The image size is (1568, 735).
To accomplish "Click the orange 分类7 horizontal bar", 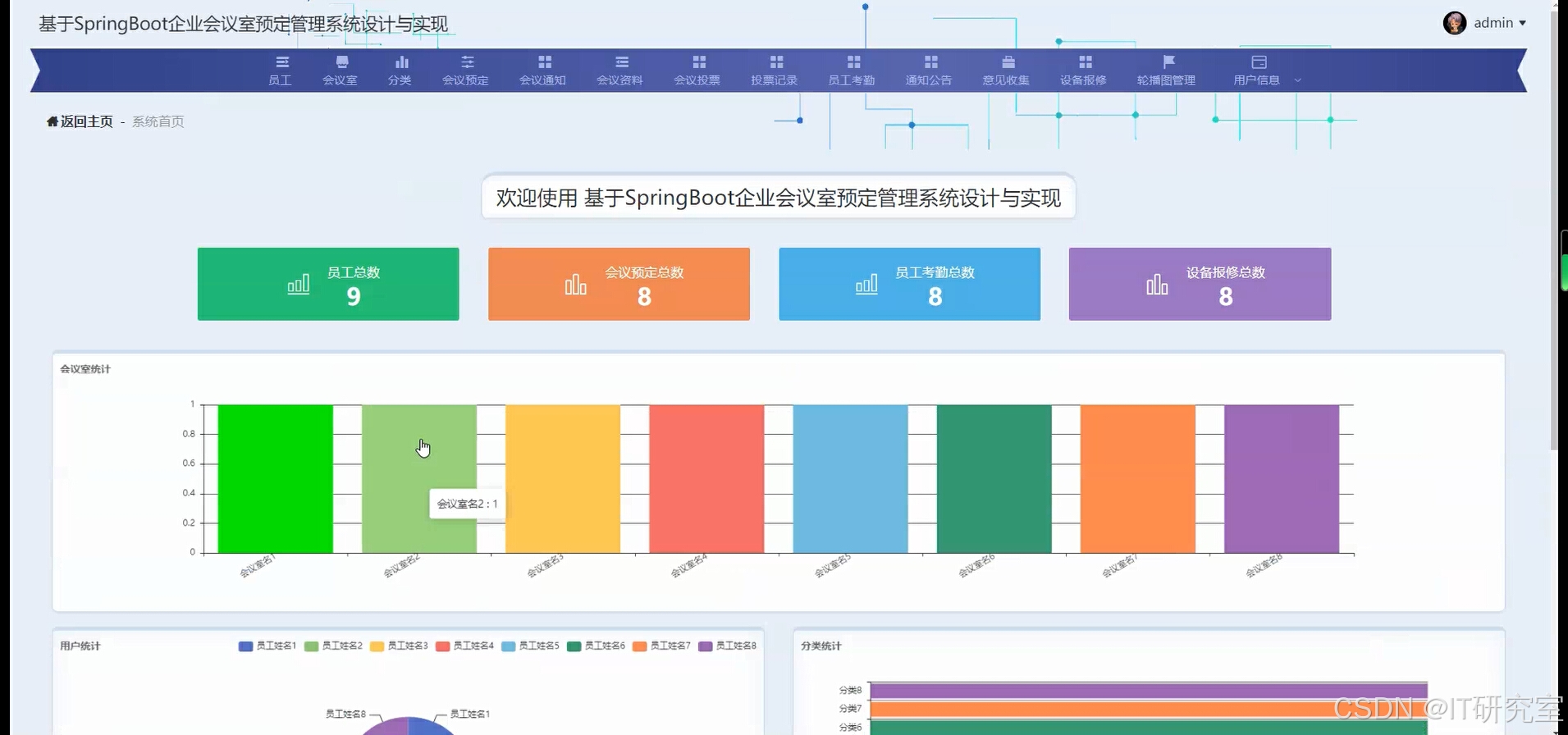I will 1149,709.
